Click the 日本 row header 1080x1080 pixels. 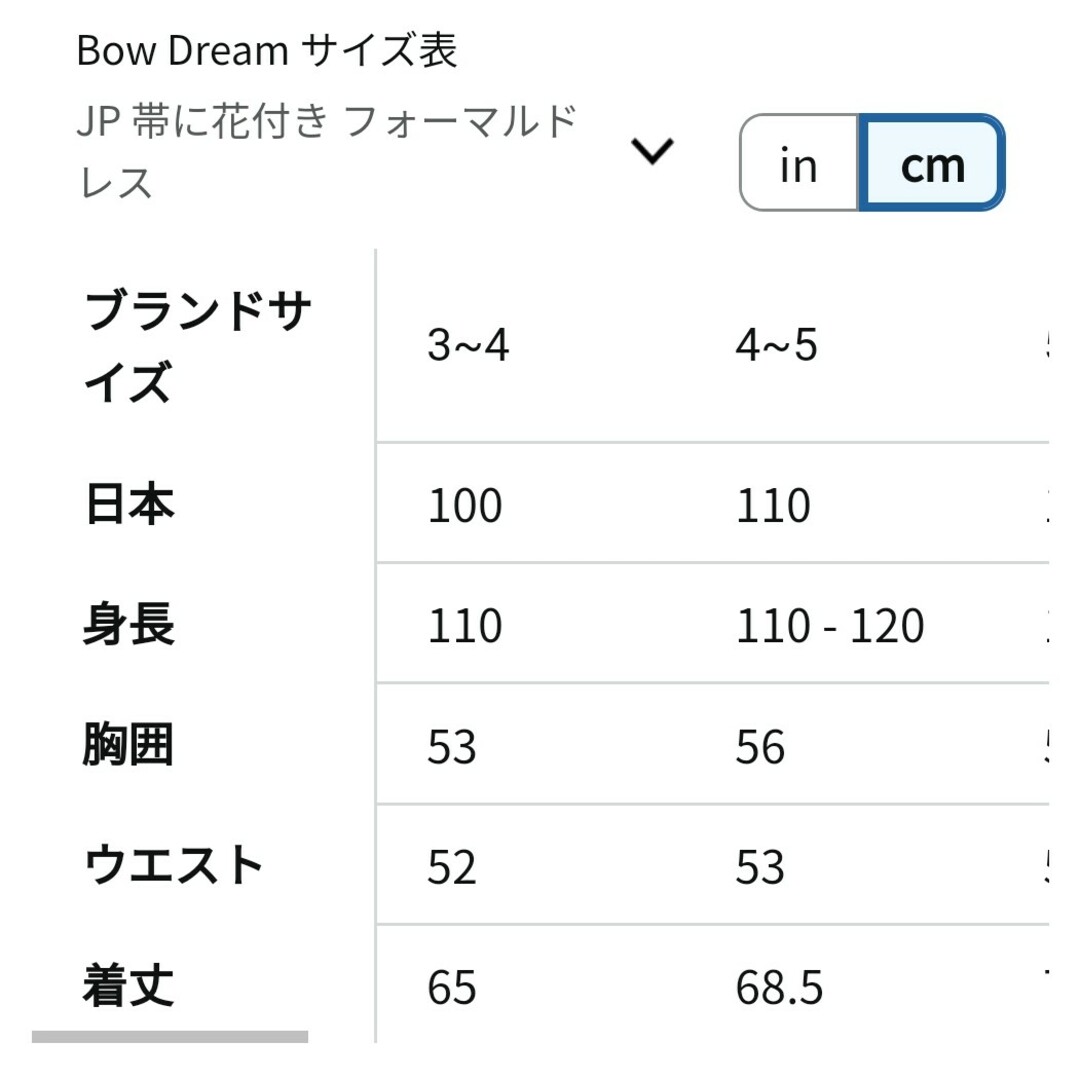(129, 504)
